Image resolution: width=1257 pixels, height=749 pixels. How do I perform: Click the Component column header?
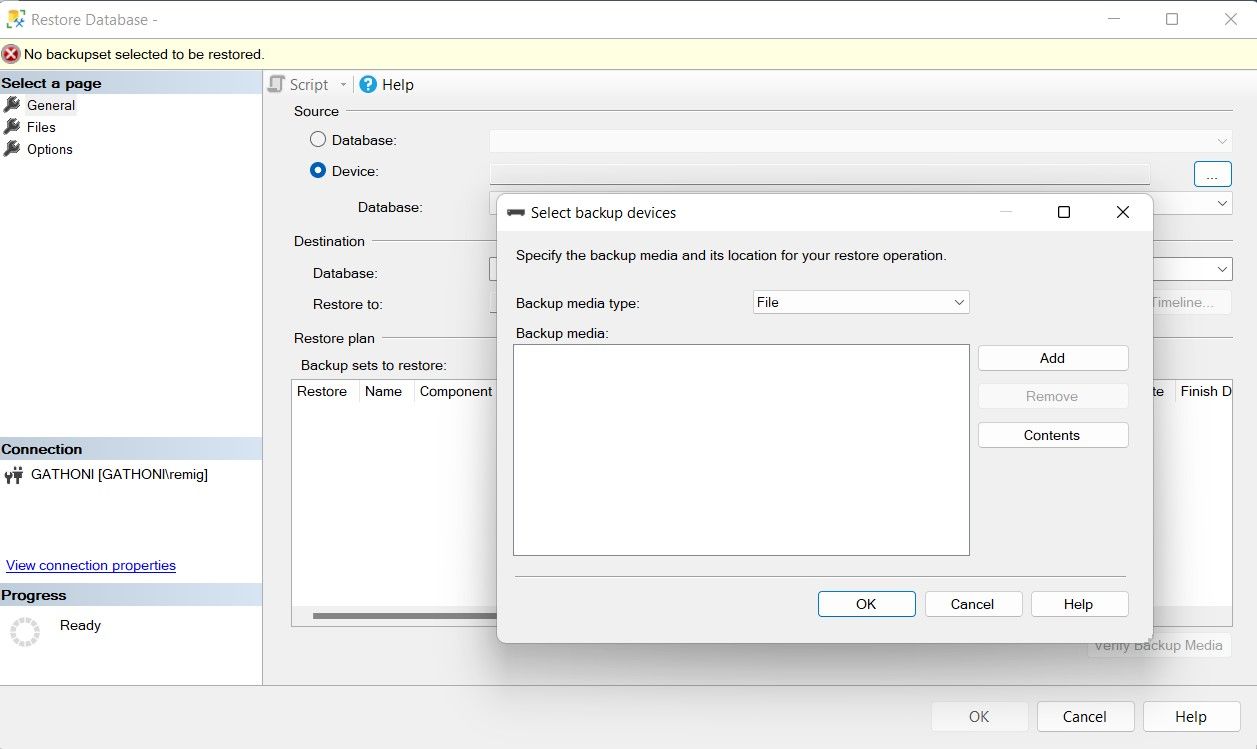point(456,391)
